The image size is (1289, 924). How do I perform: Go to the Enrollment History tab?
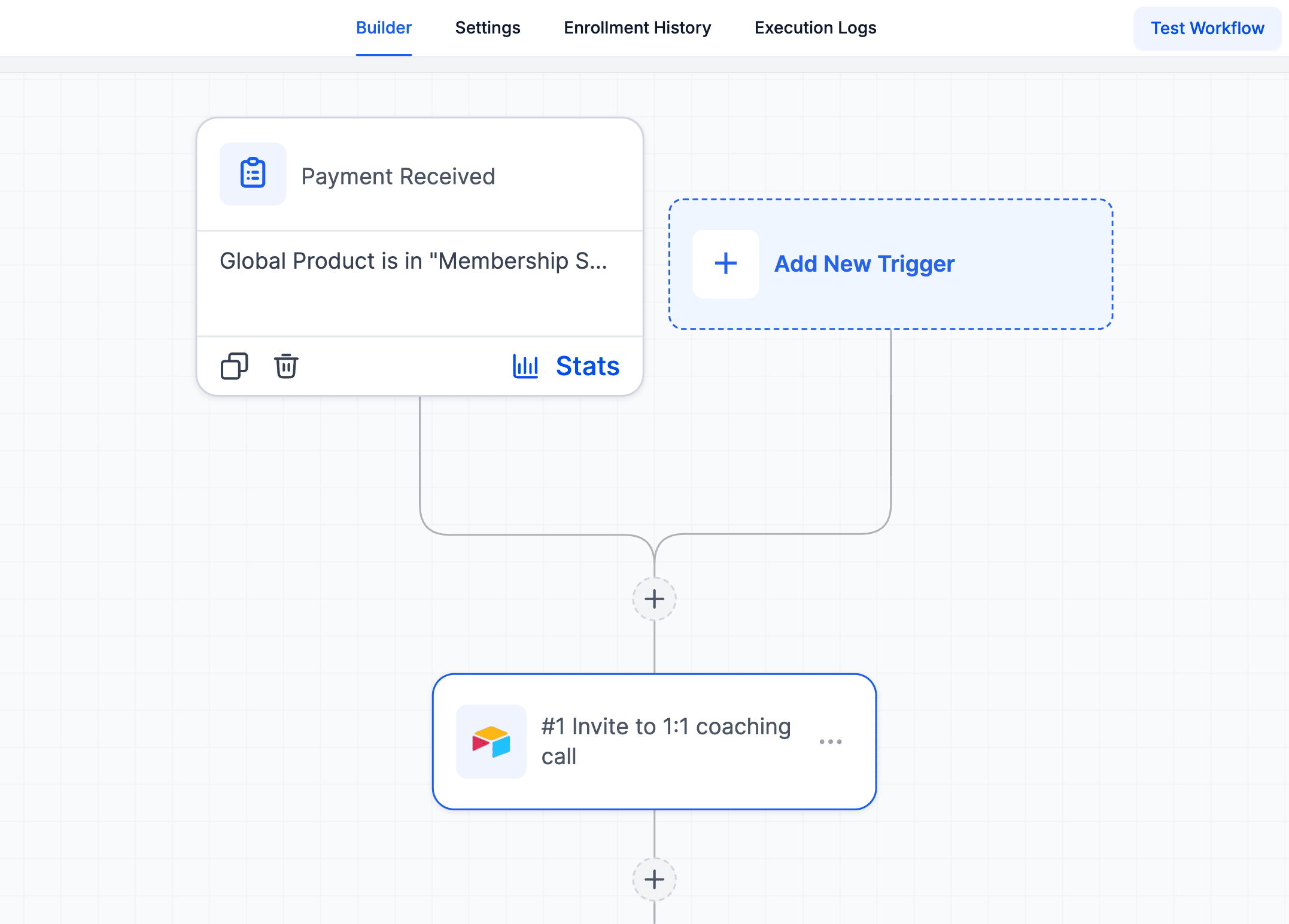tap(637, 28)
